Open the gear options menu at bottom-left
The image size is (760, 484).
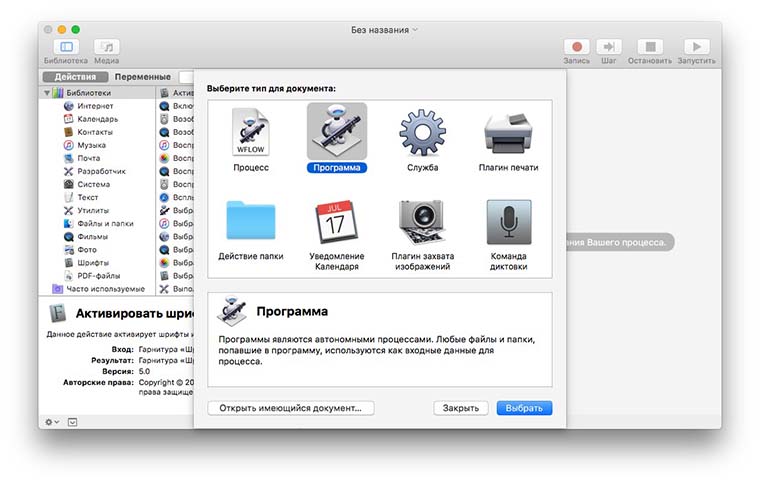click(x=52, y=422)
